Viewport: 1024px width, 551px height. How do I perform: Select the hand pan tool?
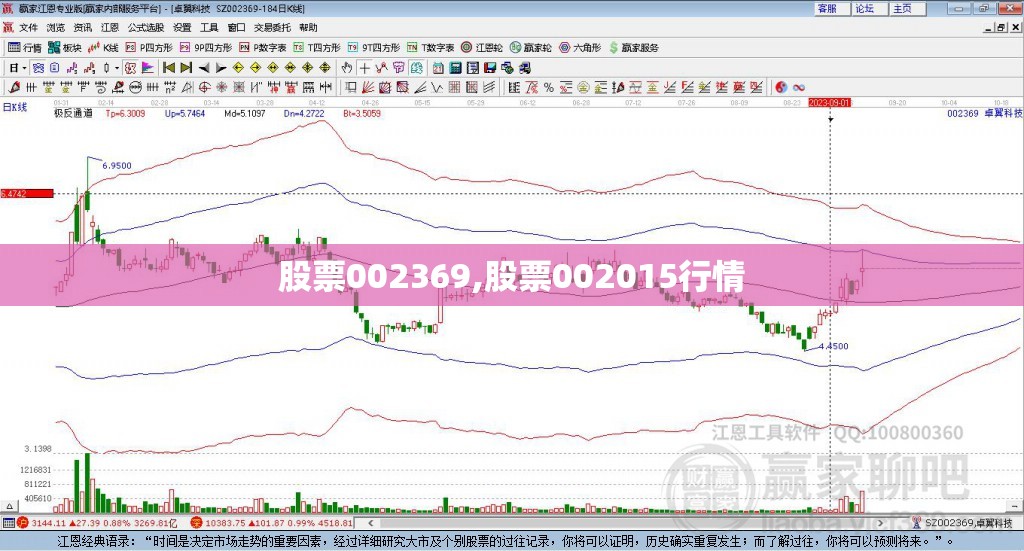346,68
